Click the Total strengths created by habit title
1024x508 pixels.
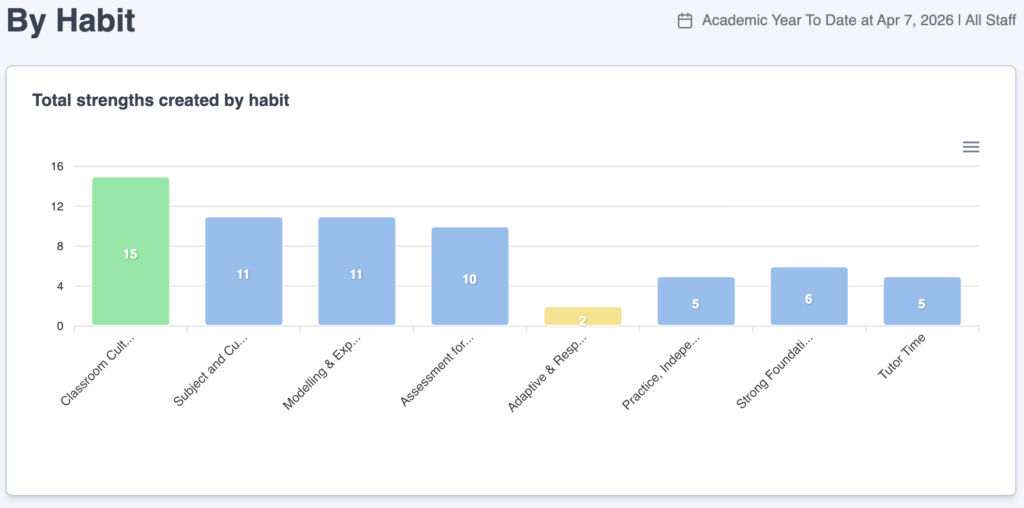(161, 100)
